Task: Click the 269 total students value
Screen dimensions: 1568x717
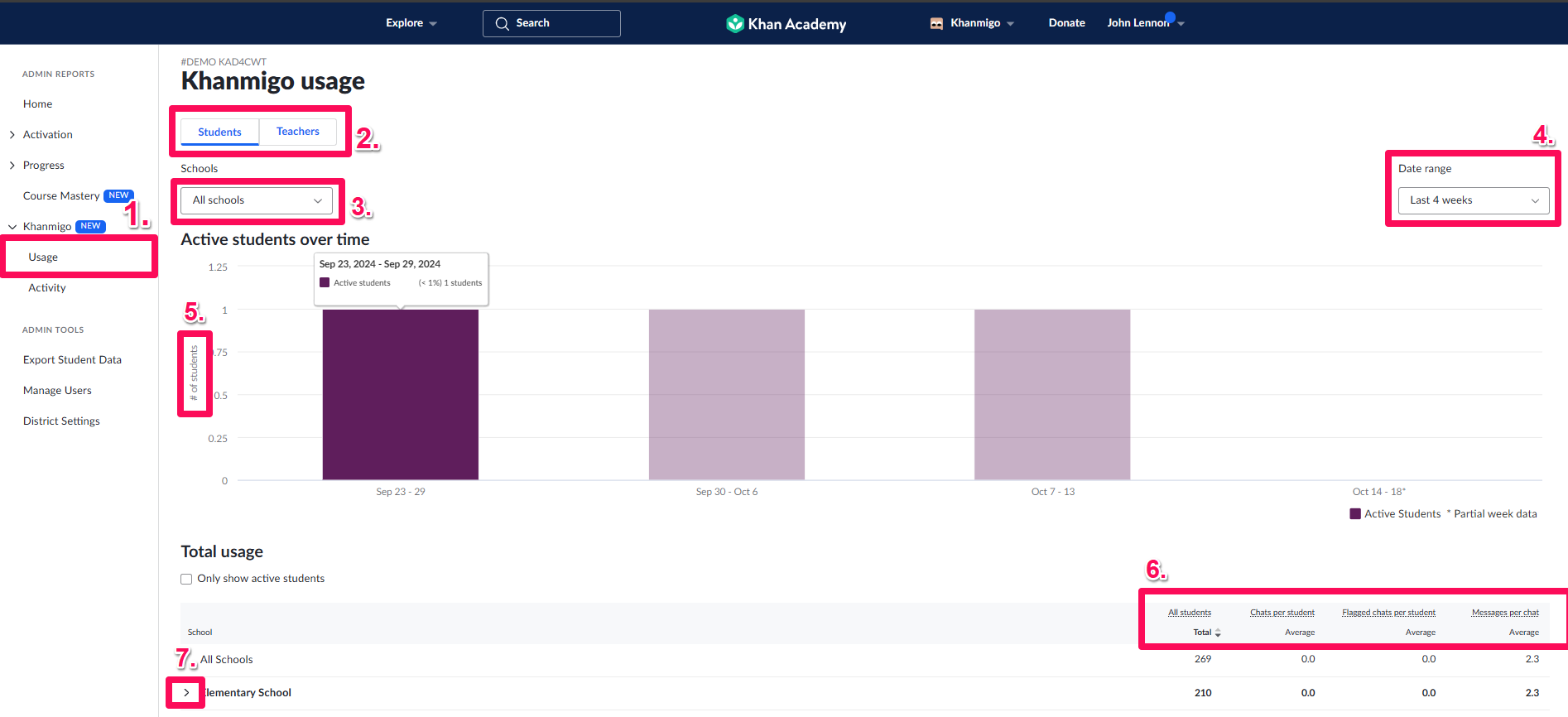Action: [1203, 659]
